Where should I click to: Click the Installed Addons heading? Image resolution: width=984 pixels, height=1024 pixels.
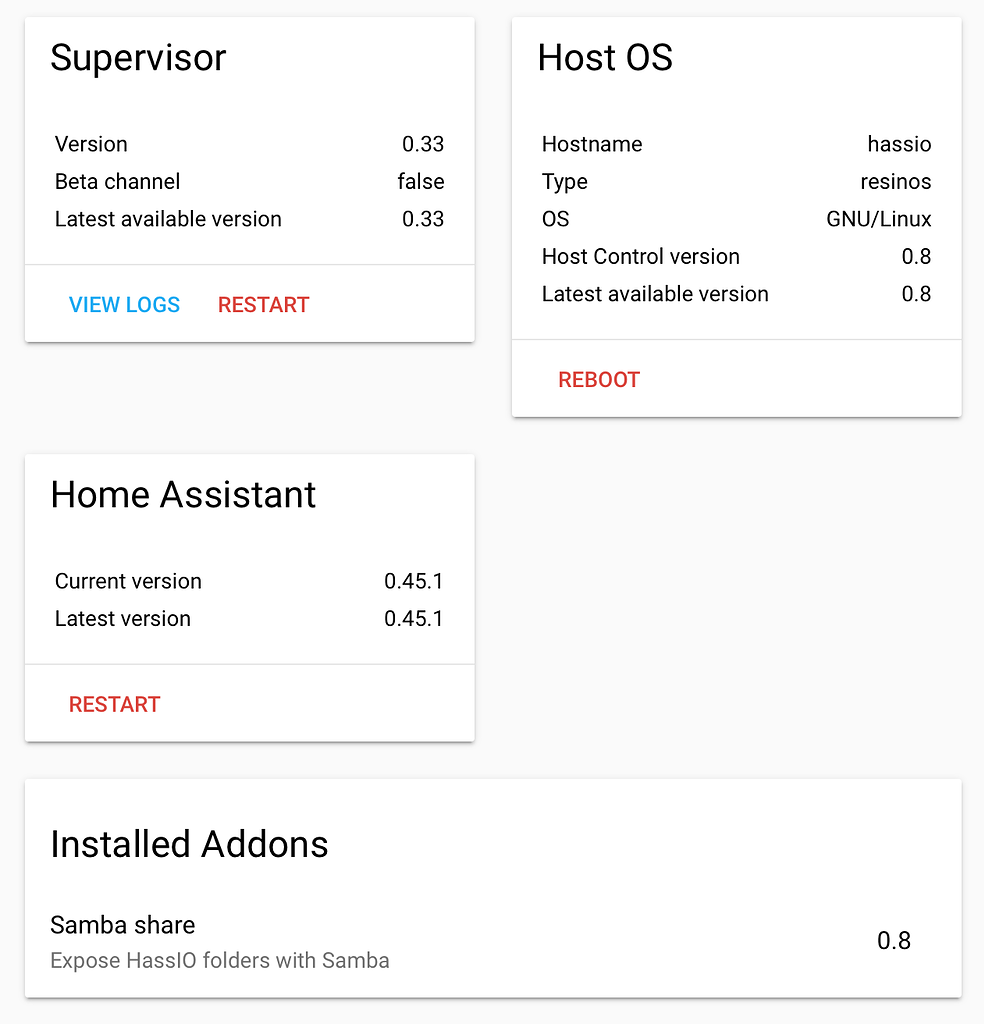pyautogui.click(x=189, y=844)
